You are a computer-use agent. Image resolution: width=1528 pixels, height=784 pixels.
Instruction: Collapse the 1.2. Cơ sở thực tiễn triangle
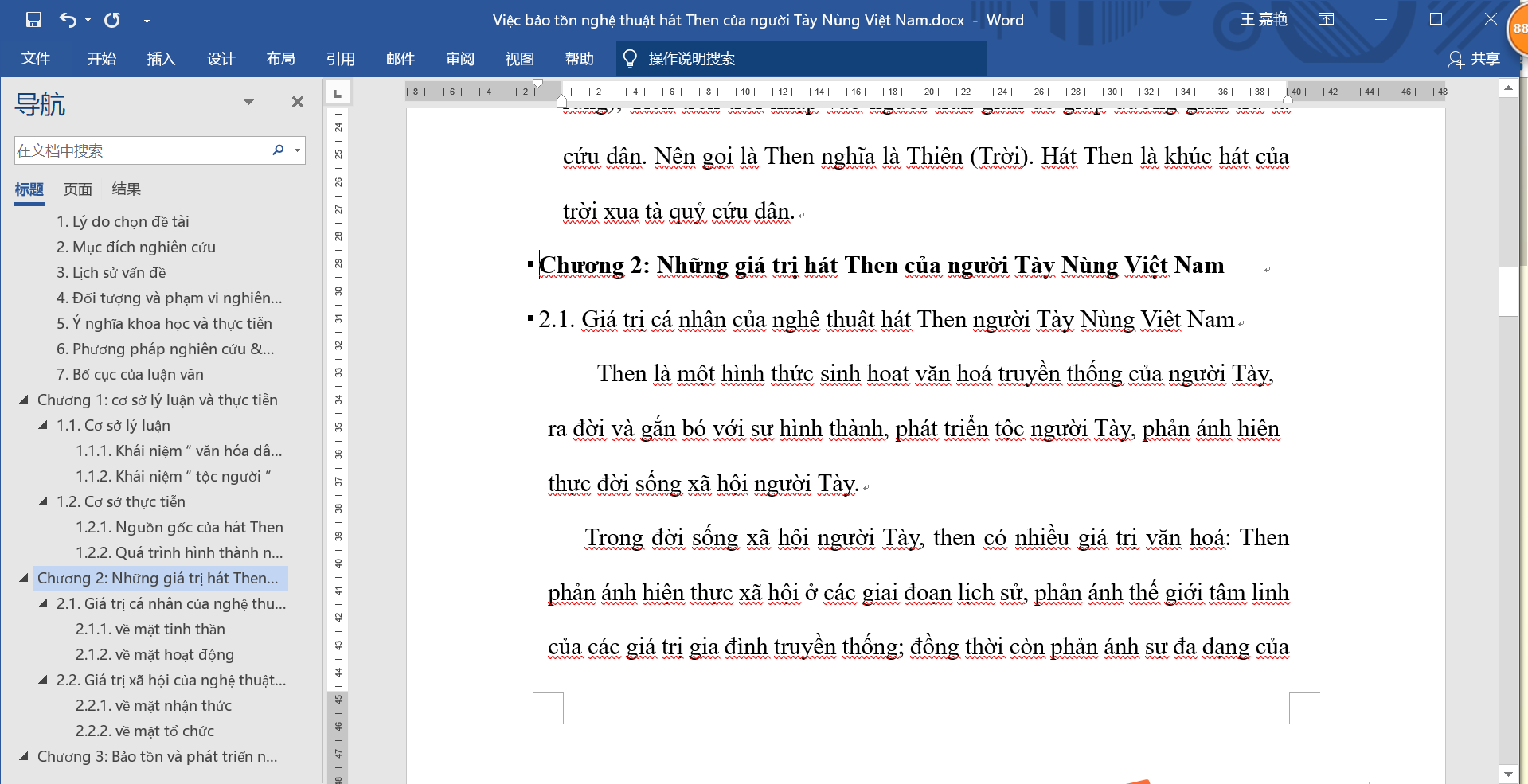click(43, 501)
